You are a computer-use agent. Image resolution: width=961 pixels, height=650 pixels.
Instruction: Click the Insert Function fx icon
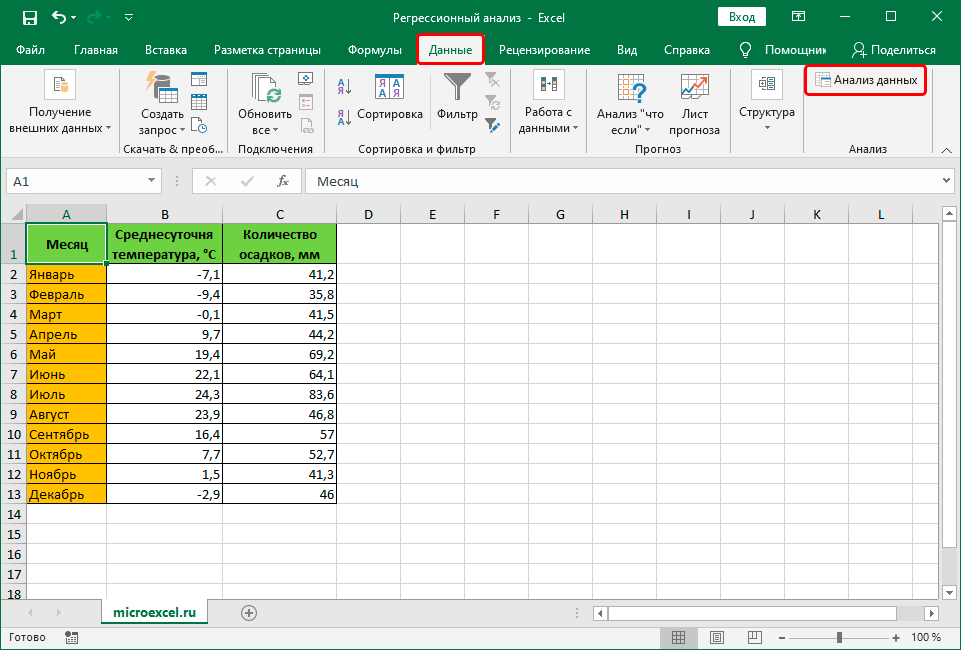(283, 181)
